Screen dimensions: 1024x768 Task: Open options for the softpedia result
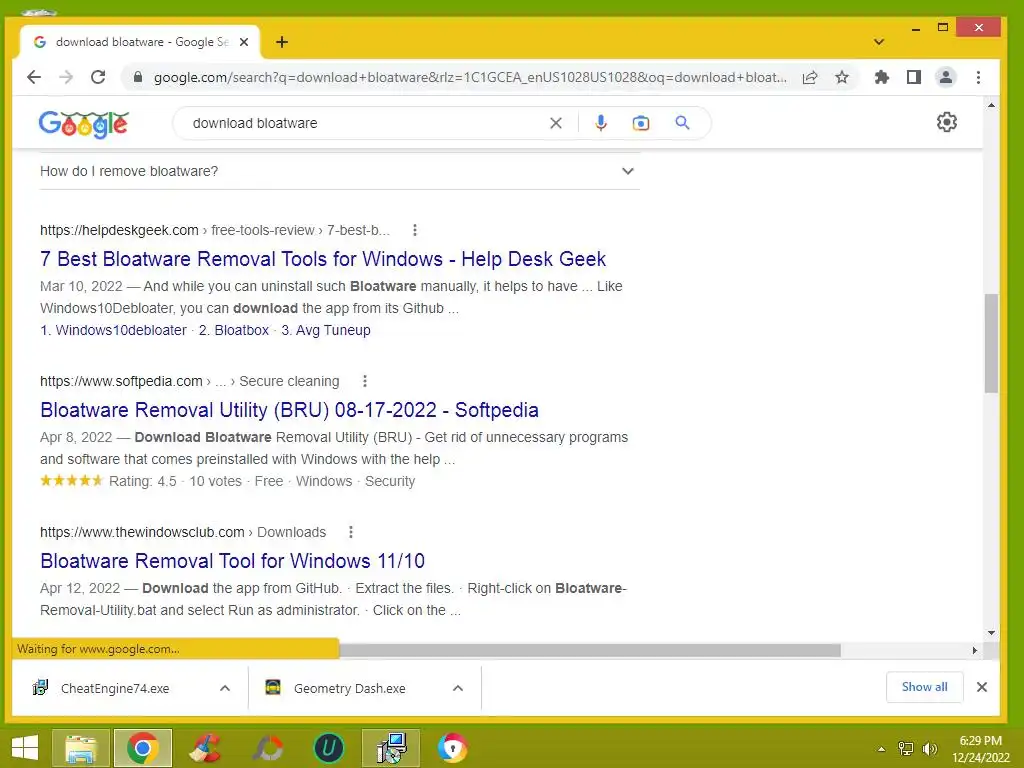point(364,381)
